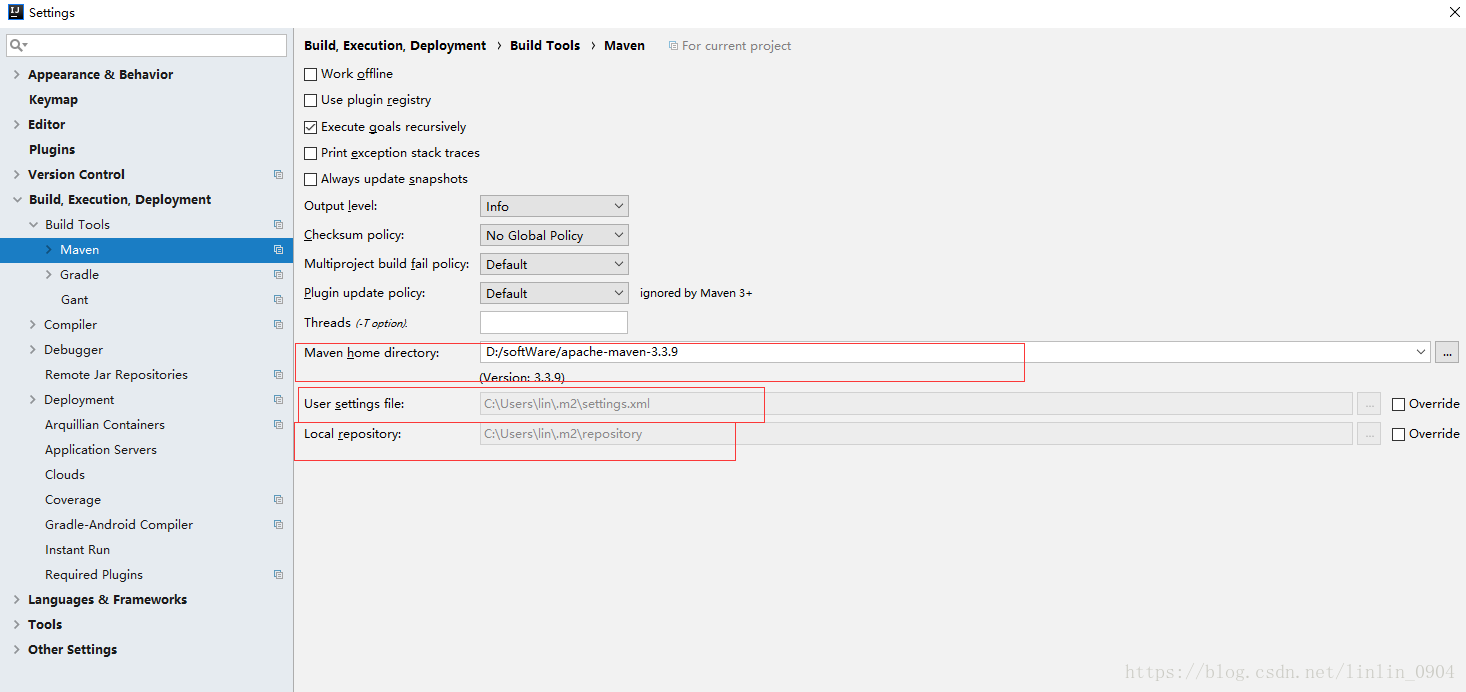Open Maven home directory dropdown arrow
The width and height of the screenshot is (1466, 692).
coord(1421,352)
